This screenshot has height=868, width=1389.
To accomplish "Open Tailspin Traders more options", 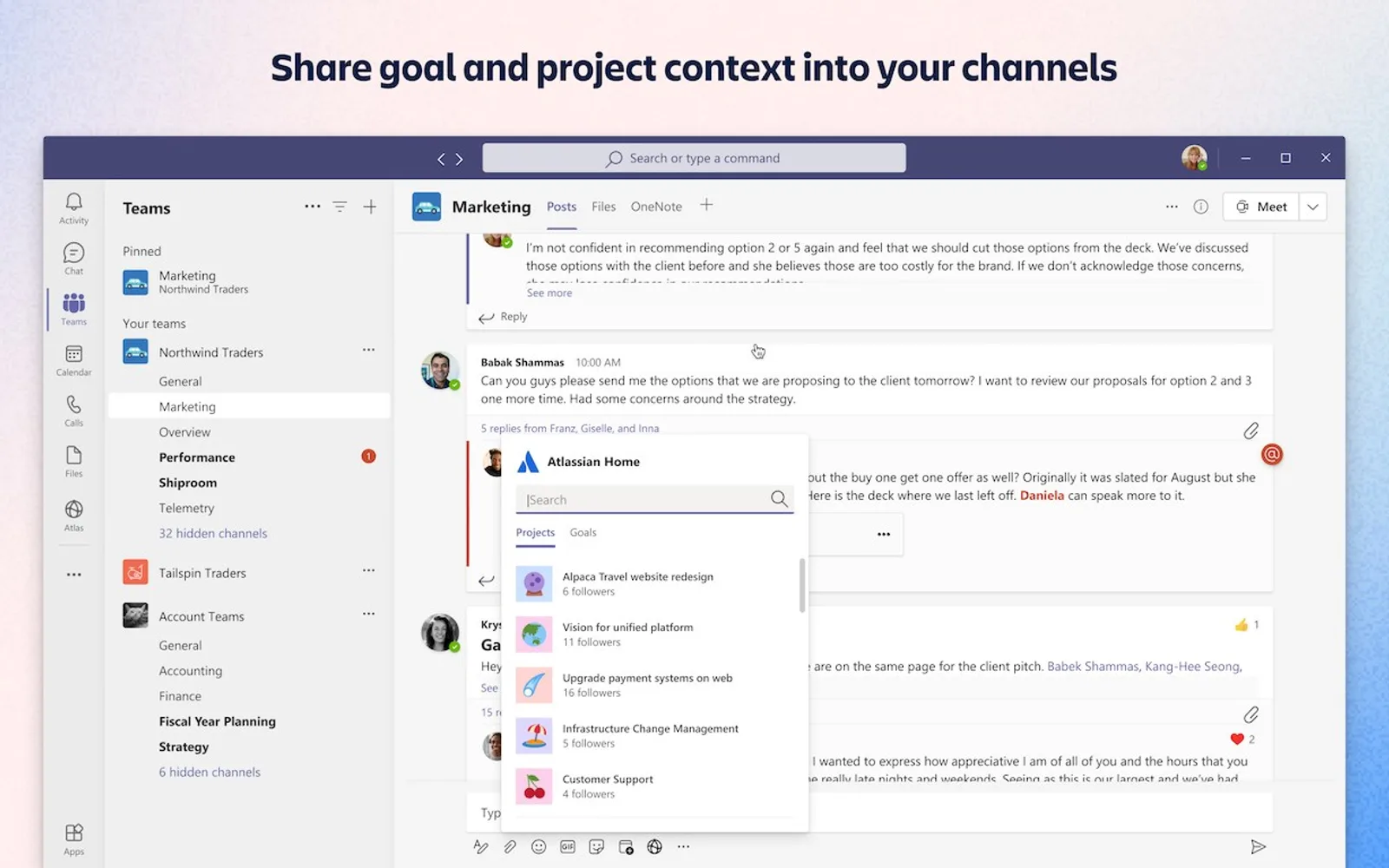I will tap(369, 570).
